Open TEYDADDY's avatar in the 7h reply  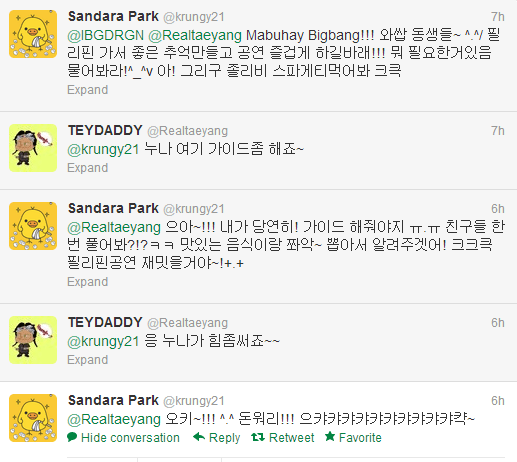click(x=33, y=148)
